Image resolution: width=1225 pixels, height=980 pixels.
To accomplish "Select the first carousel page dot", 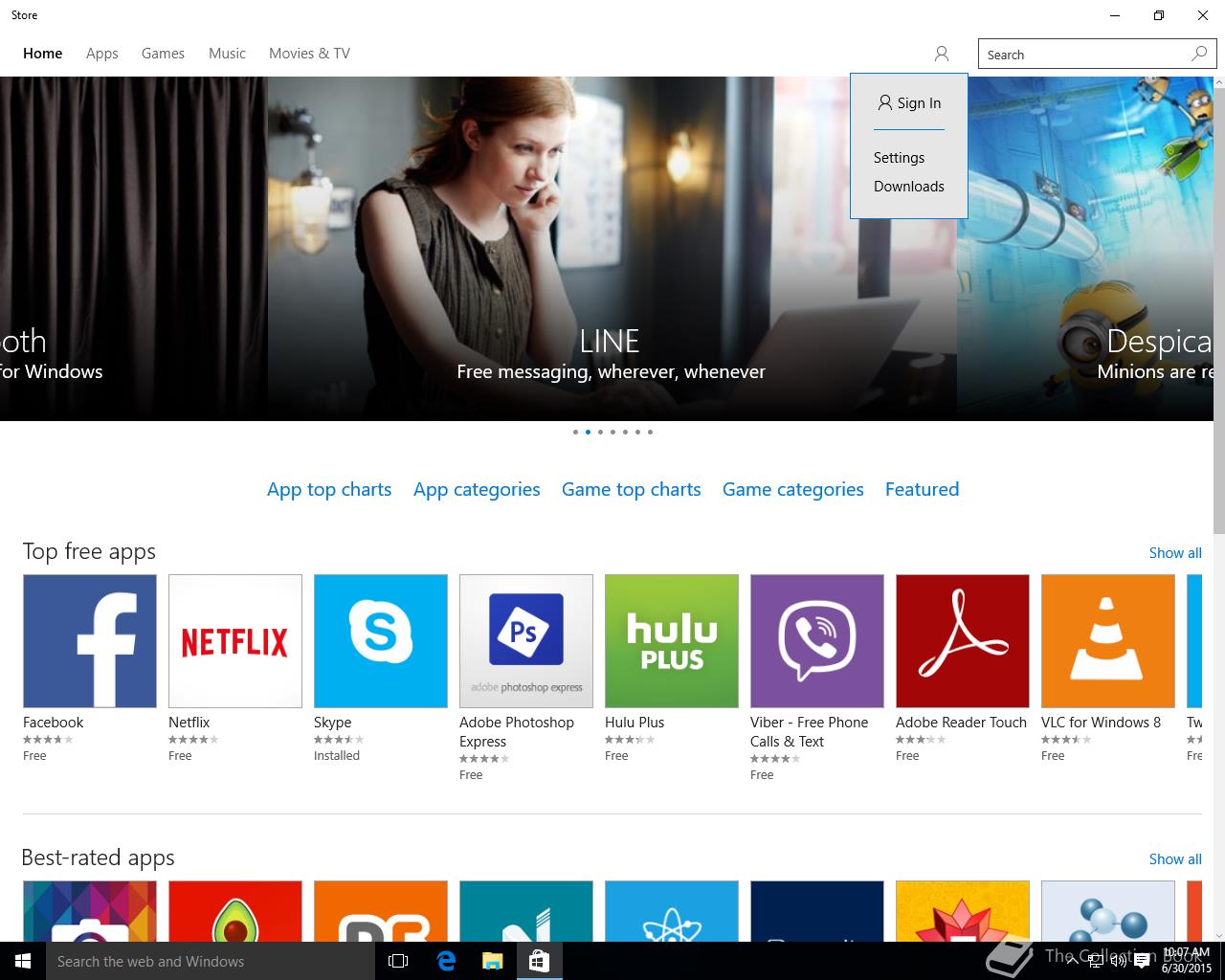I will click(x=575, y=432).
